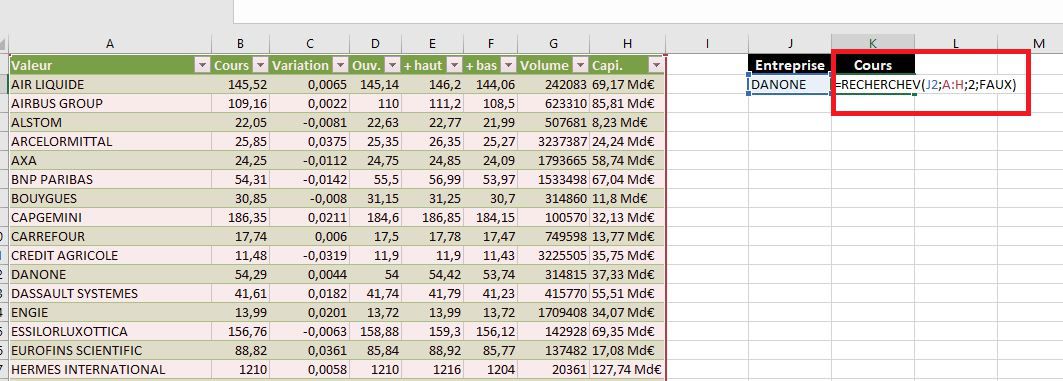The image size is (1063, 381).
Task: Select column H header
Action: (628, 43)
